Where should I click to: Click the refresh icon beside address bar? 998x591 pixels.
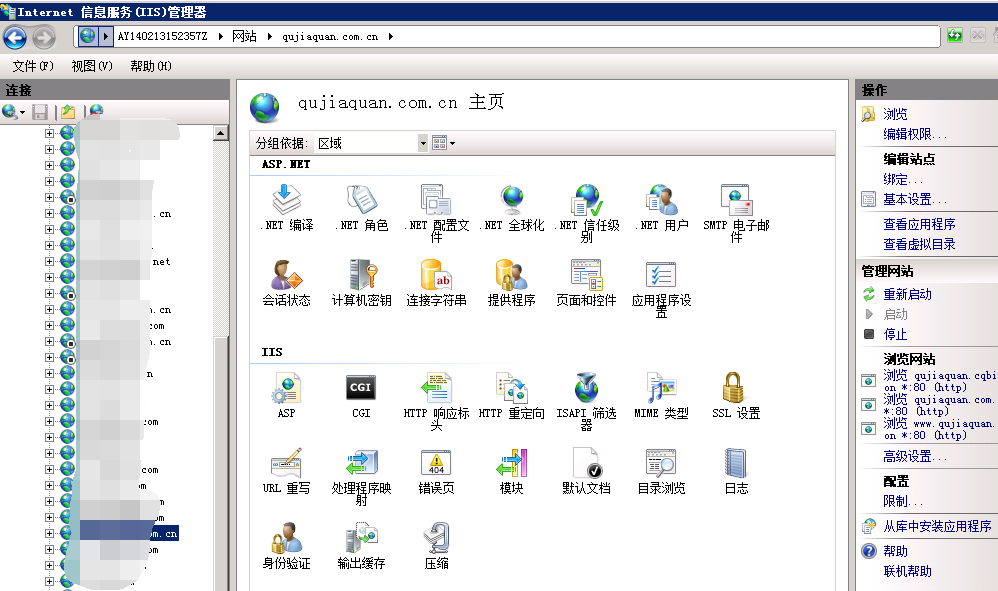[955, 36]
